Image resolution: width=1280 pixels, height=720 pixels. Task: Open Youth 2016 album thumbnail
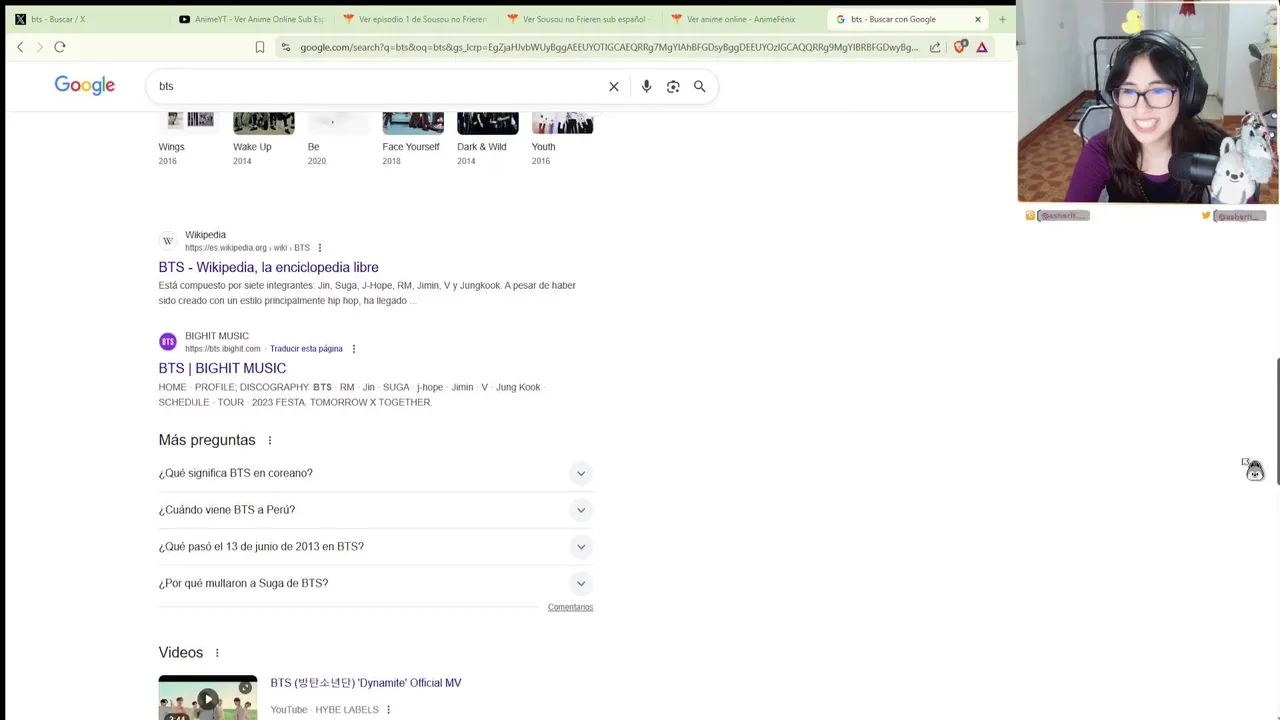click(562, 124)
